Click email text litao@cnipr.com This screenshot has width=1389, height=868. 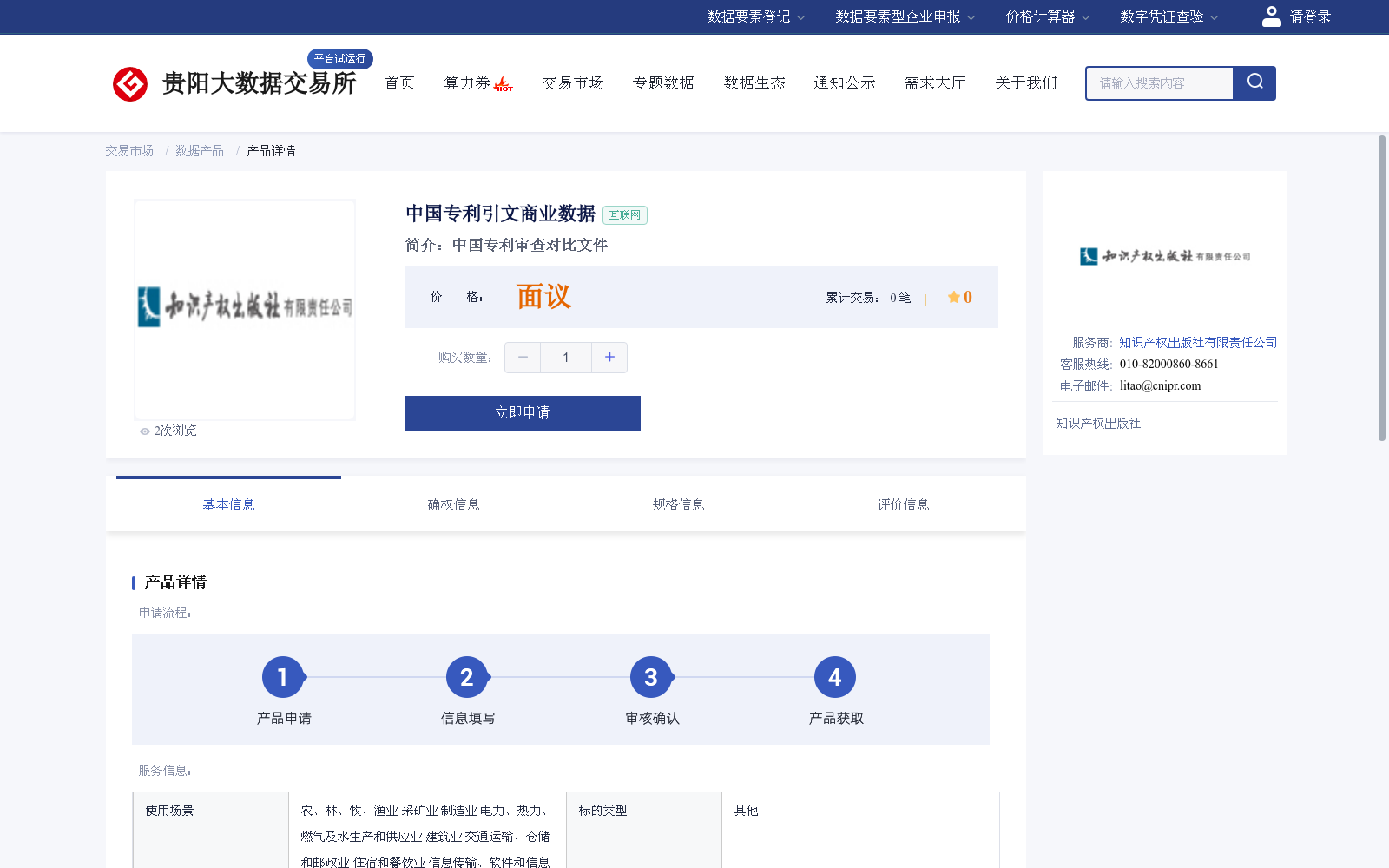pos(1161,386)
